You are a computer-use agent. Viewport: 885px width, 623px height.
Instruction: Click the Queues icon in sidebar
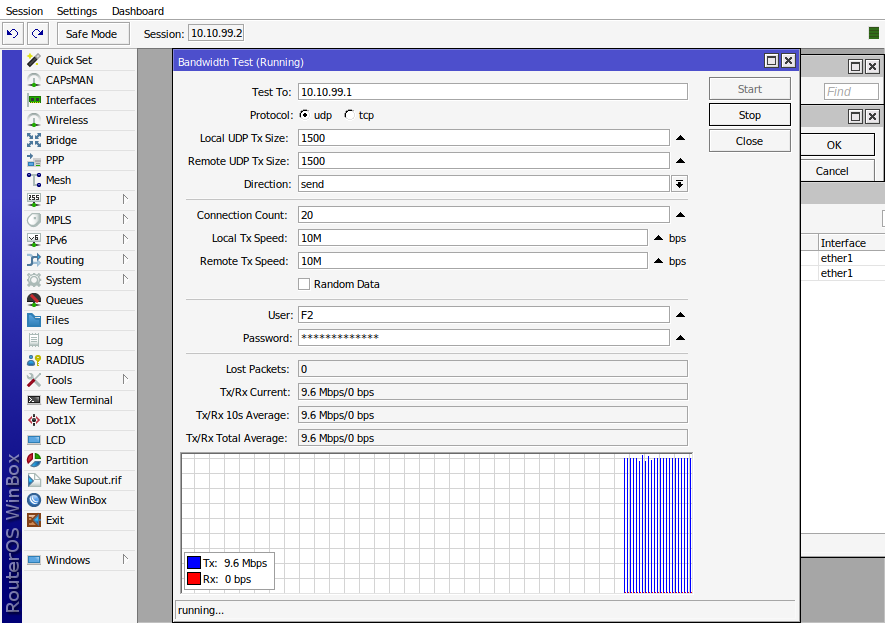pos(34,300)
